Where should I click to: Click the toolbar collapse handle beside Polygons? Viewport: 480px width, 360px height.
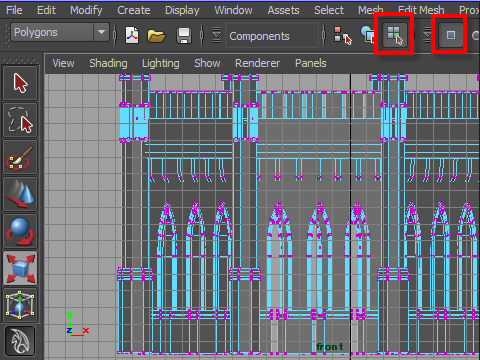tap(6, 35)
